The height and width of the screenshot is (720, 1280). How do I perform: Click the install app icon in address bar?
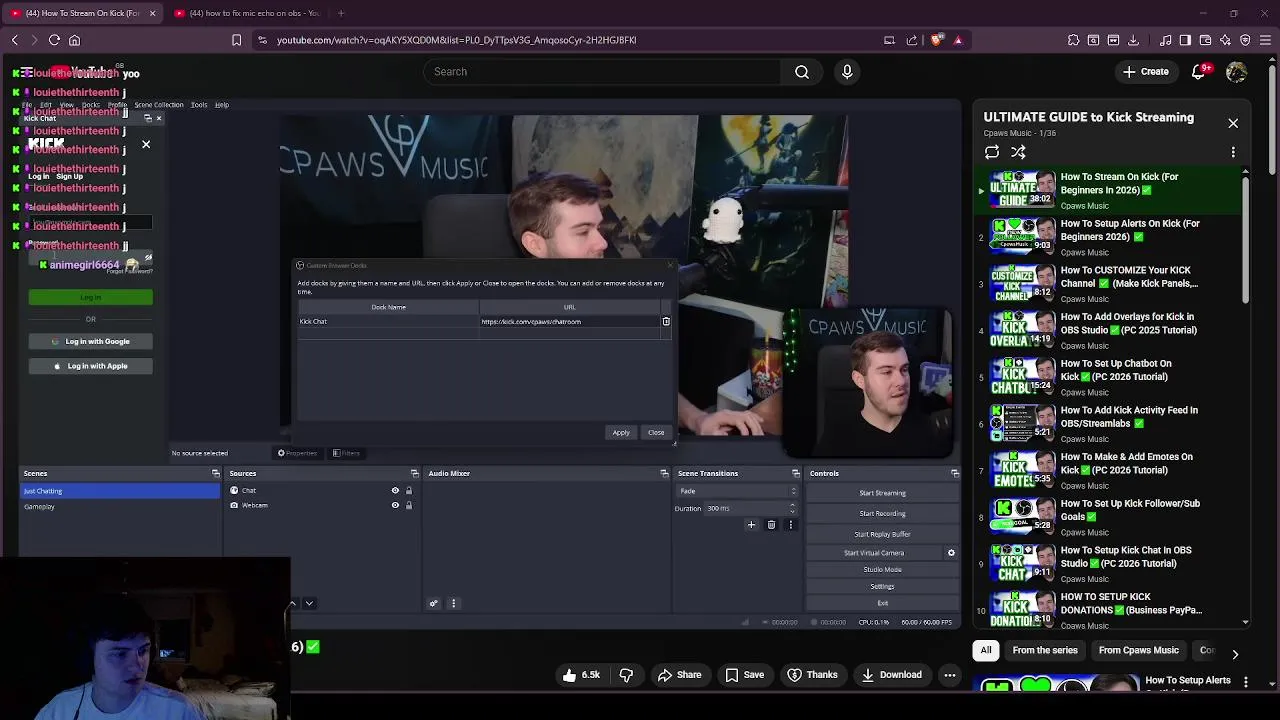click(889, 40)
